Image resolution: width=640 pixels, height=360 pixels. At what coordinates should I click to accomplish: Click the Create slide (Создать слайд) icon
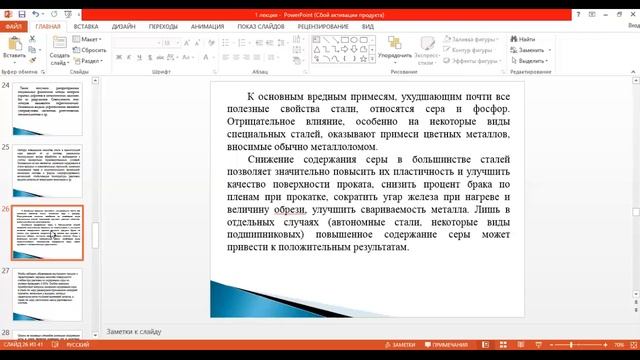coord(60,43)
